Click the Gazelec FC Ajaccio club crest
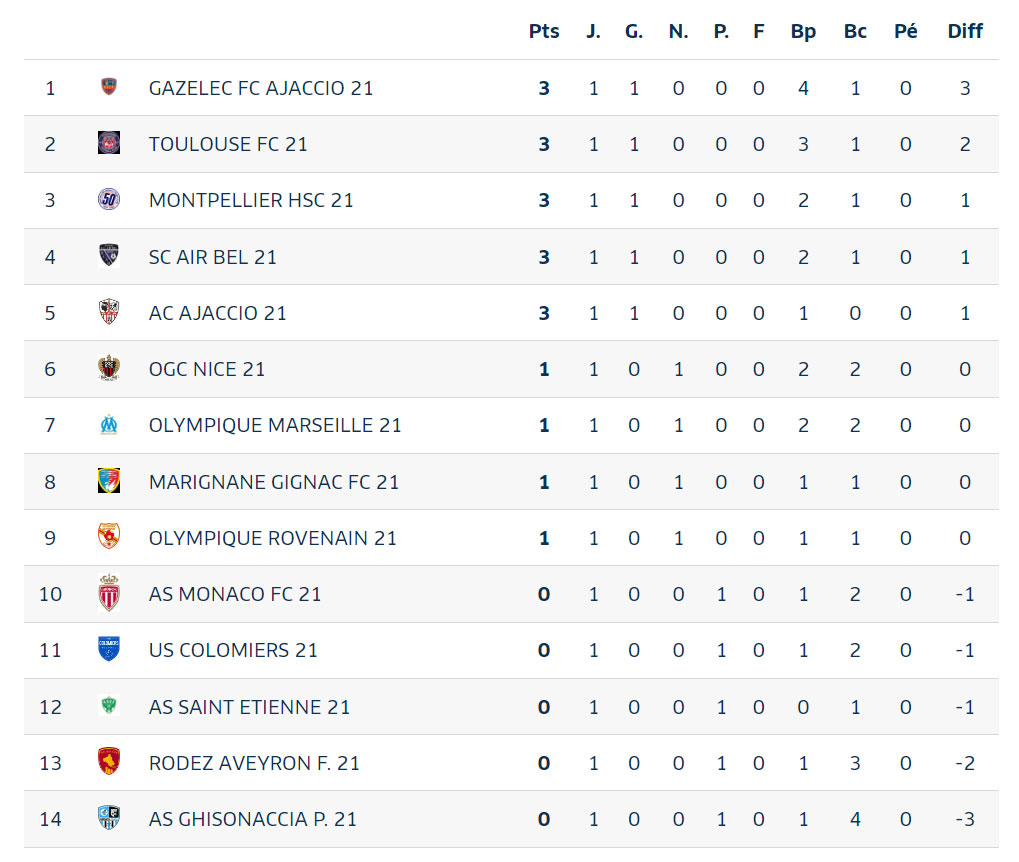 click(x=109, y=86)
